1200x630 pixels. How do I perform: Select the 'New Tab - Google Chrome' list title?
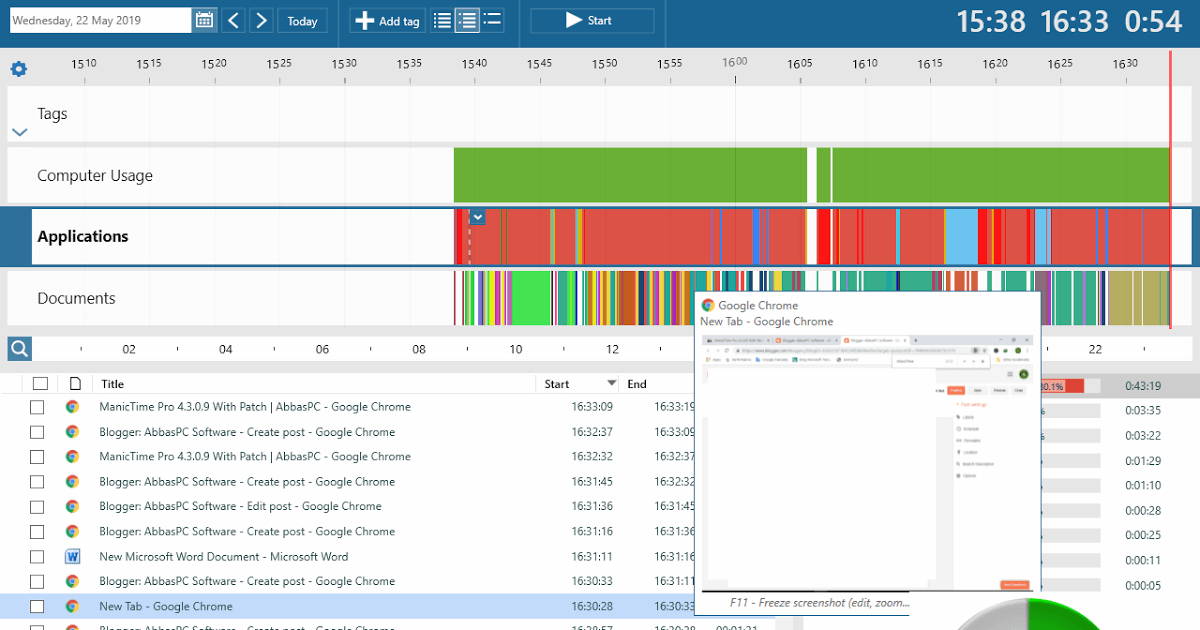[166, 606]
